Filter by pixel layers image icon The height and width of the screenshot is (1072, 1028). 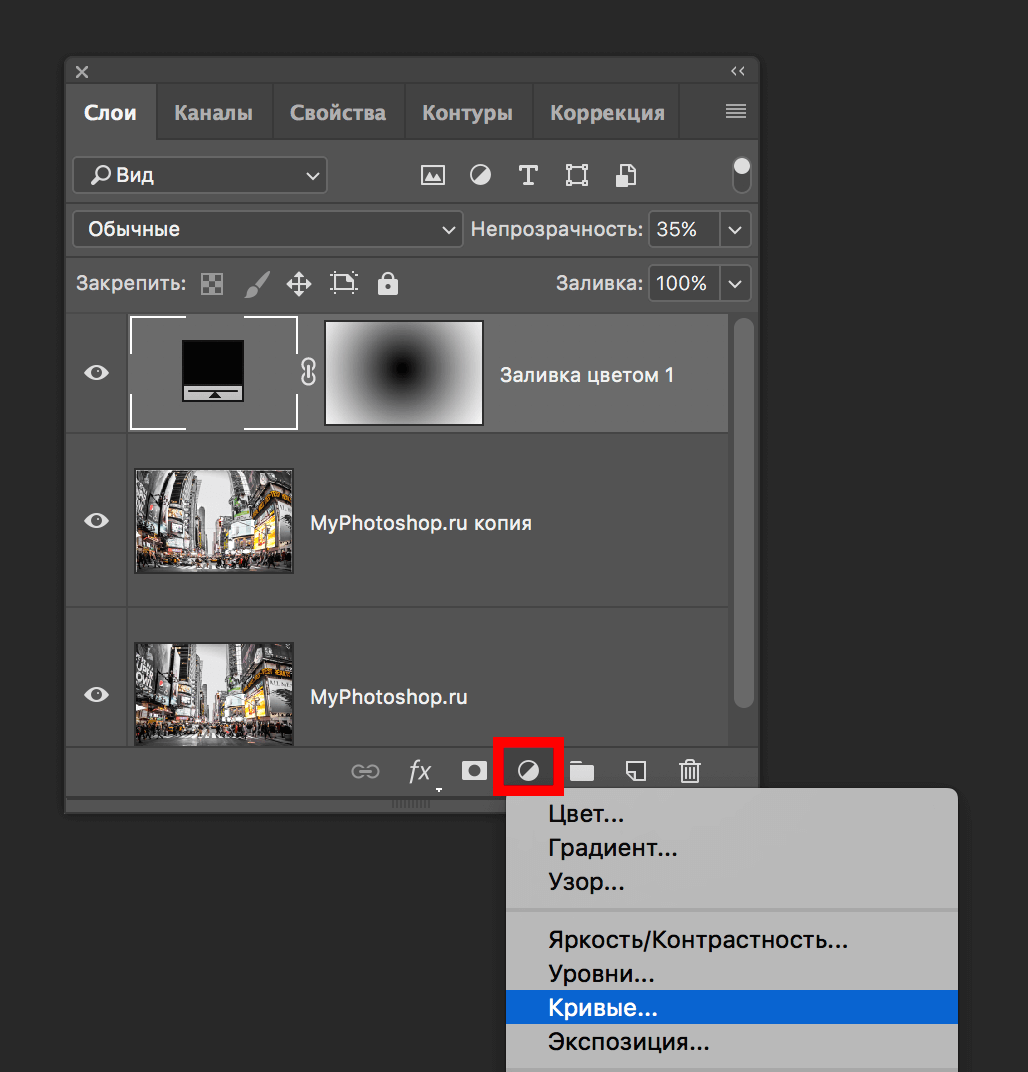[x=432, y=176]
